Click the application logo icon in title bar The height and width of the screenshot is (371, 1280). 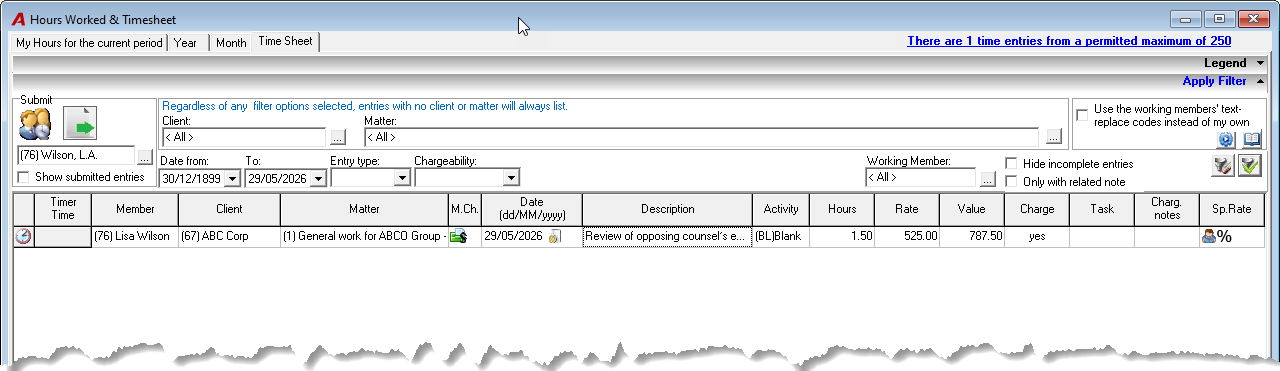pyautogui.click(x=18, y=19)
